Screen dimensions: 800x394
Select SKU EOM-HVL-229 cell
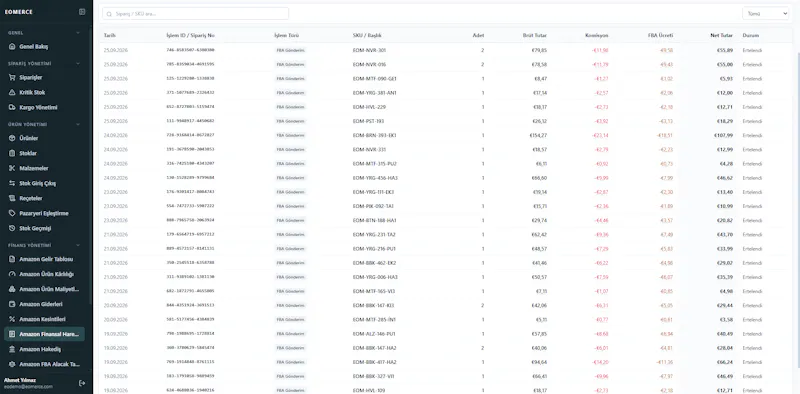click(x=369, y=107)
